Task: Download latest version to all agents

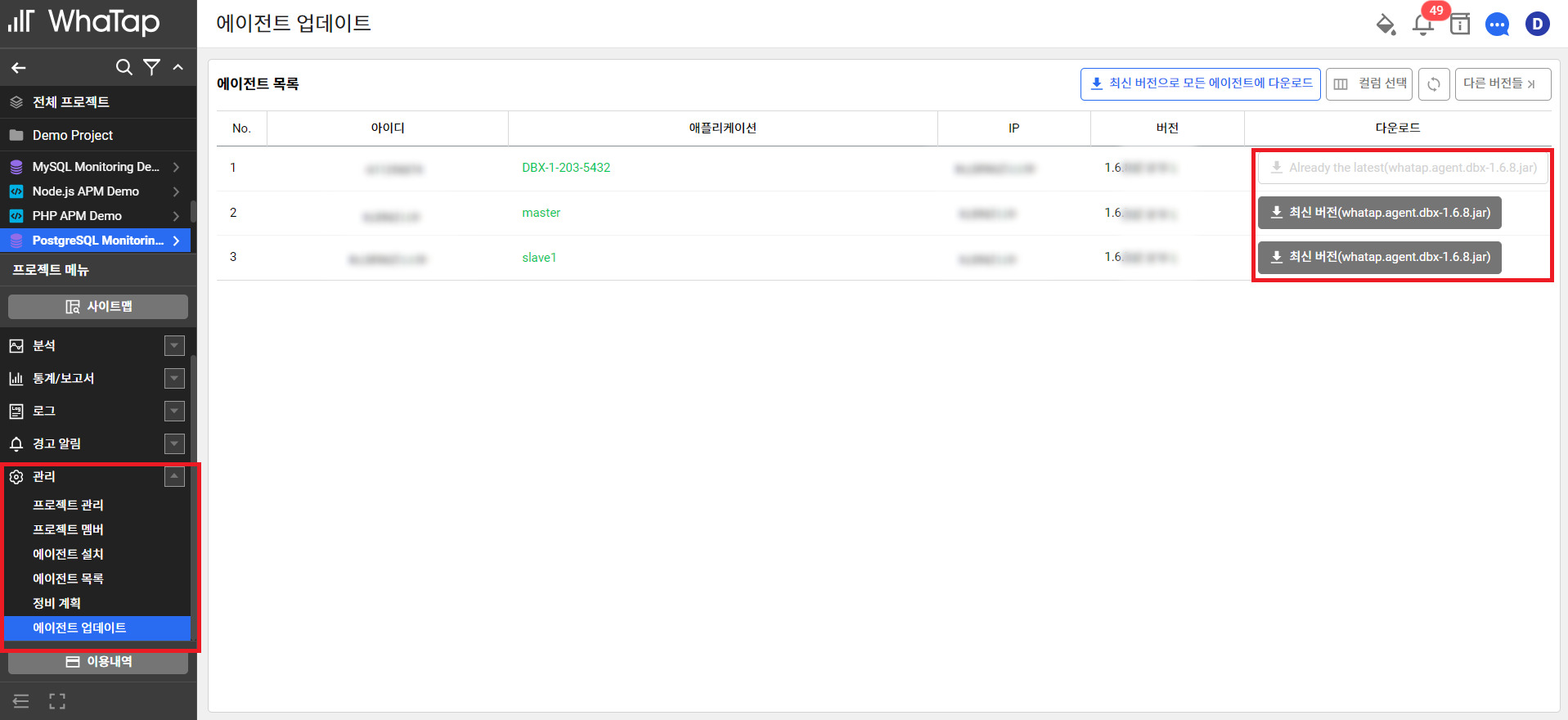Action: (x=1201, y=84)
